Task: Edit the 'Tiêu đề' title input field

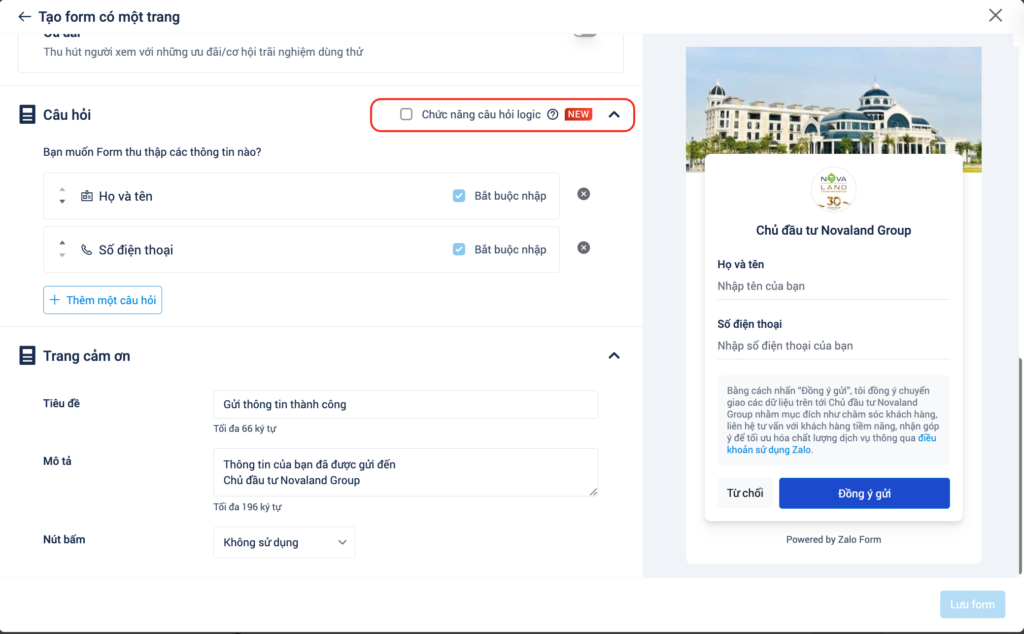Action: pyautogui.click(x=406, y=404)
